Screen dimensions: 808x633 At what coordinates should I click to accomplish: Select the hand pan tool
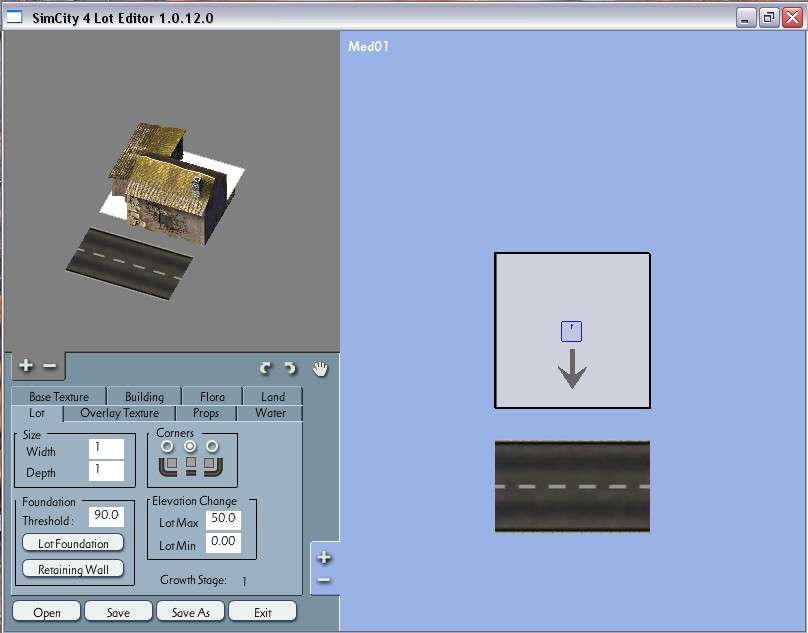click(320, 369)
